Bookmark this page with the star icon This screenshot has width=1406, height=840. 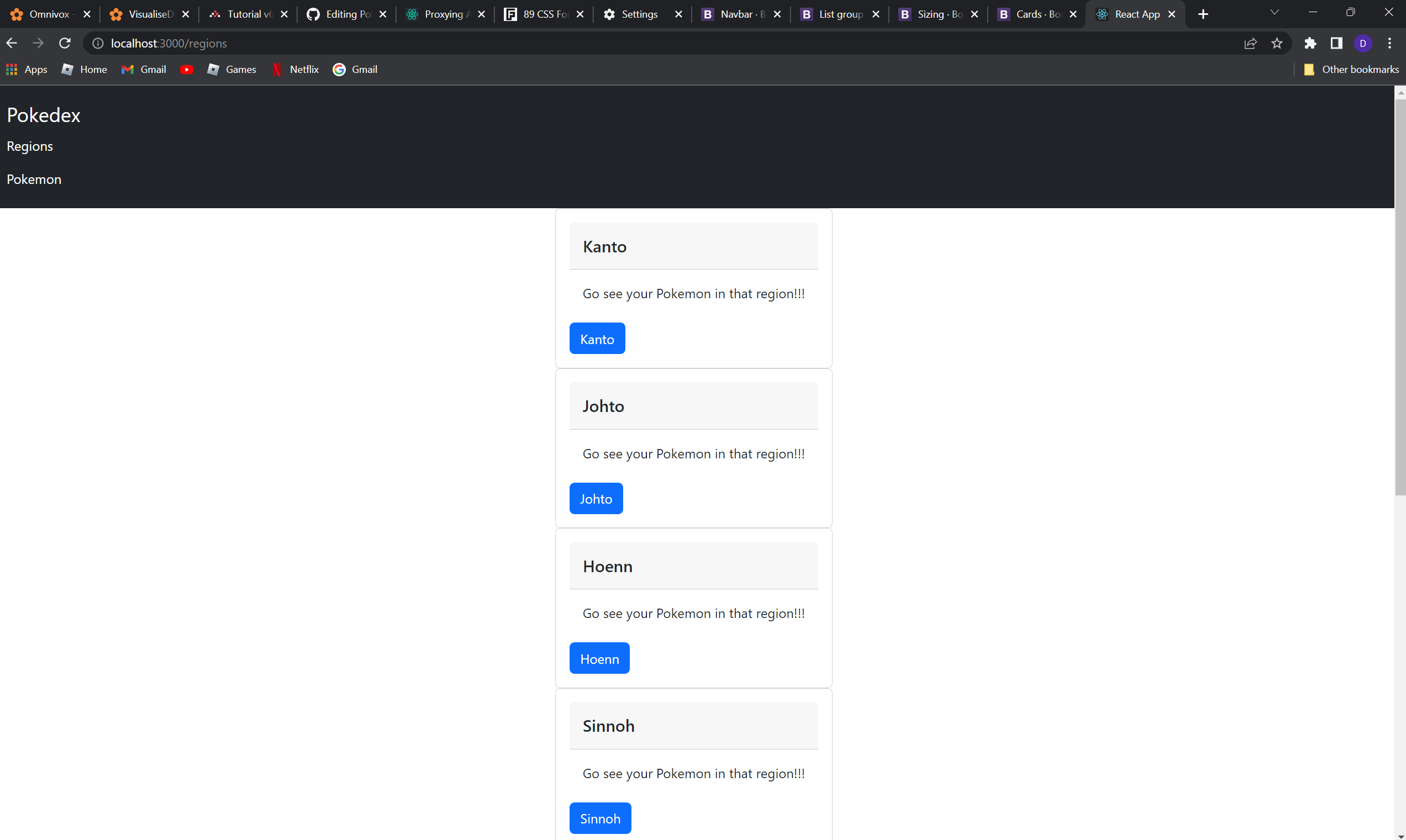(x=1277, y=43)
